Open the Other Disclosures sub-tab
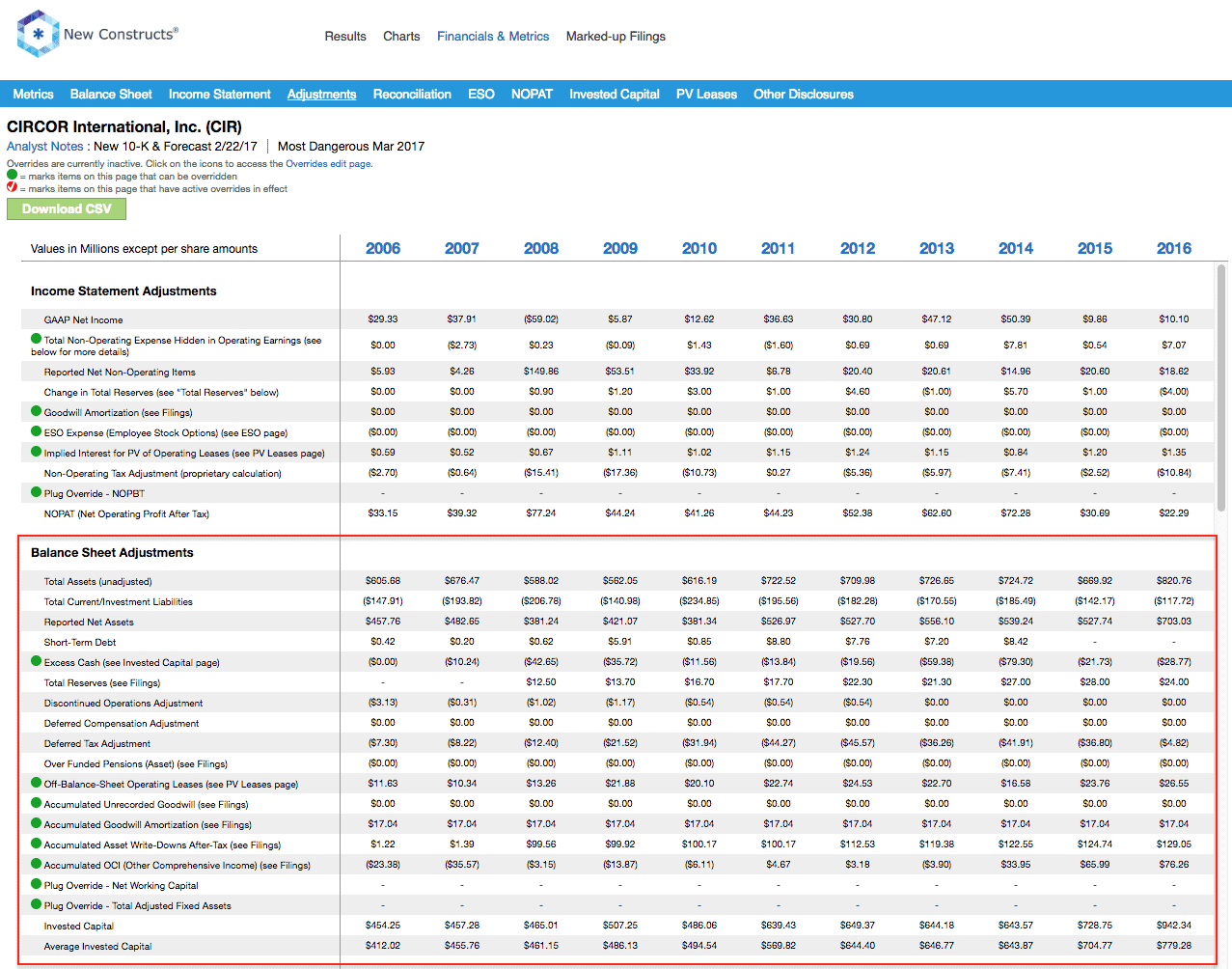The image size is (1232, 969). pyautogui.click(x=804, y=94)
